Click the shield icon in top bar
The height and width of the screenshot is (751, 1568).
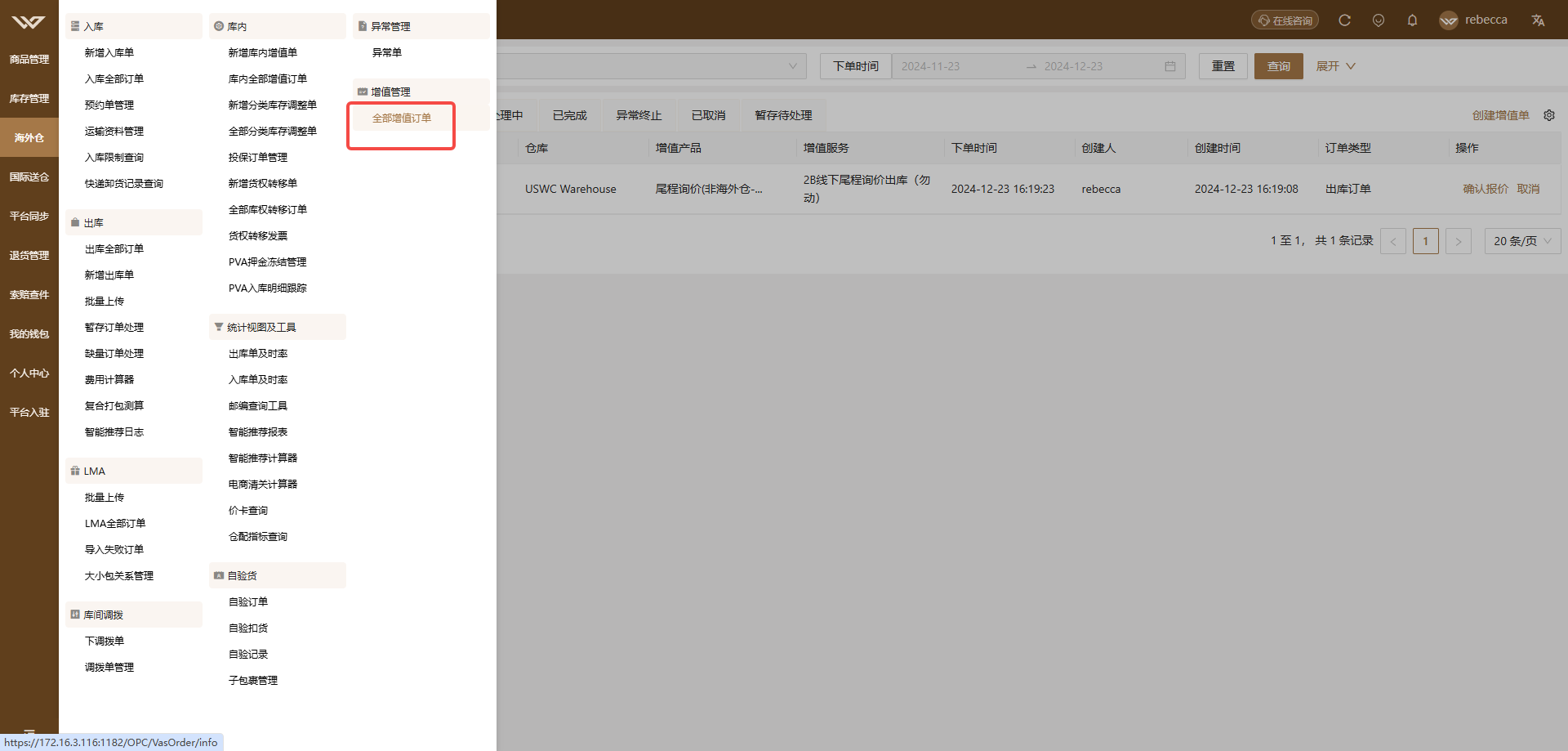(1379, 20)
